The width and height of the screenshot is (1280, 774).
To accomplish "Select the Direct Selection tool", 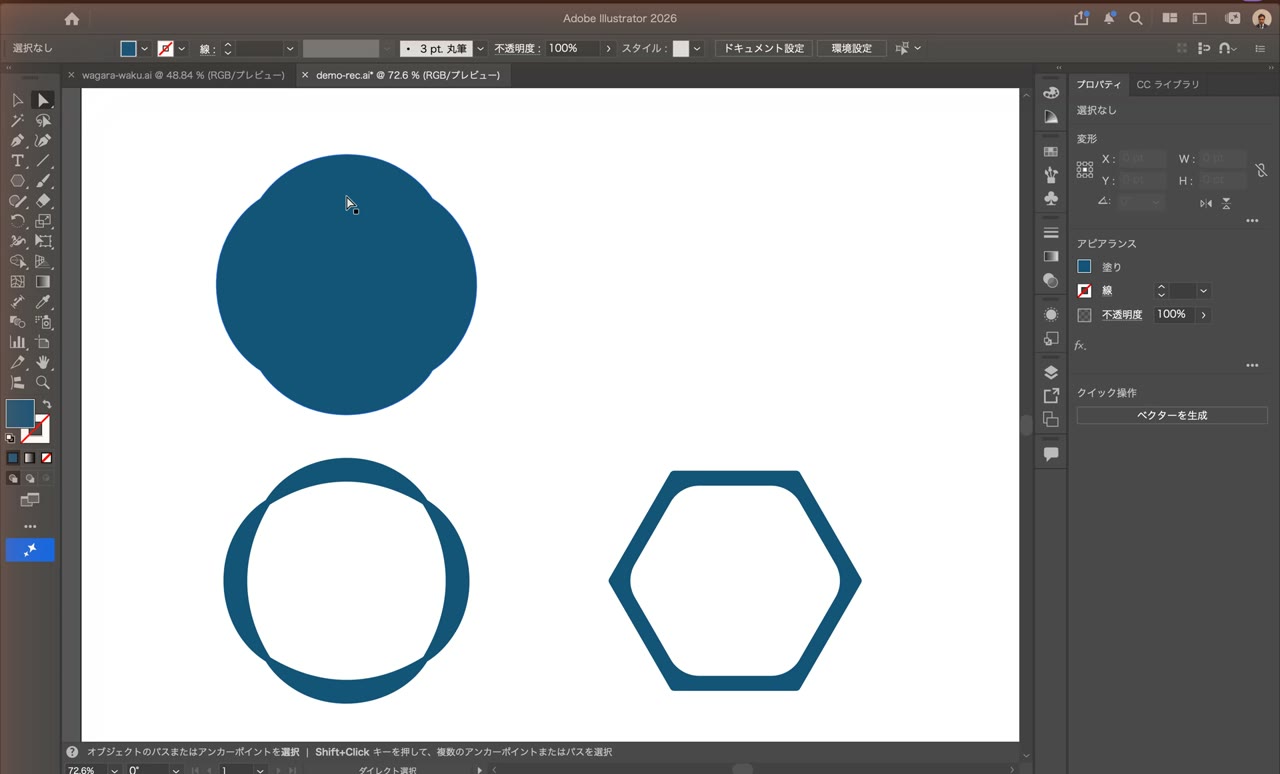I will [x=43, y=100].
